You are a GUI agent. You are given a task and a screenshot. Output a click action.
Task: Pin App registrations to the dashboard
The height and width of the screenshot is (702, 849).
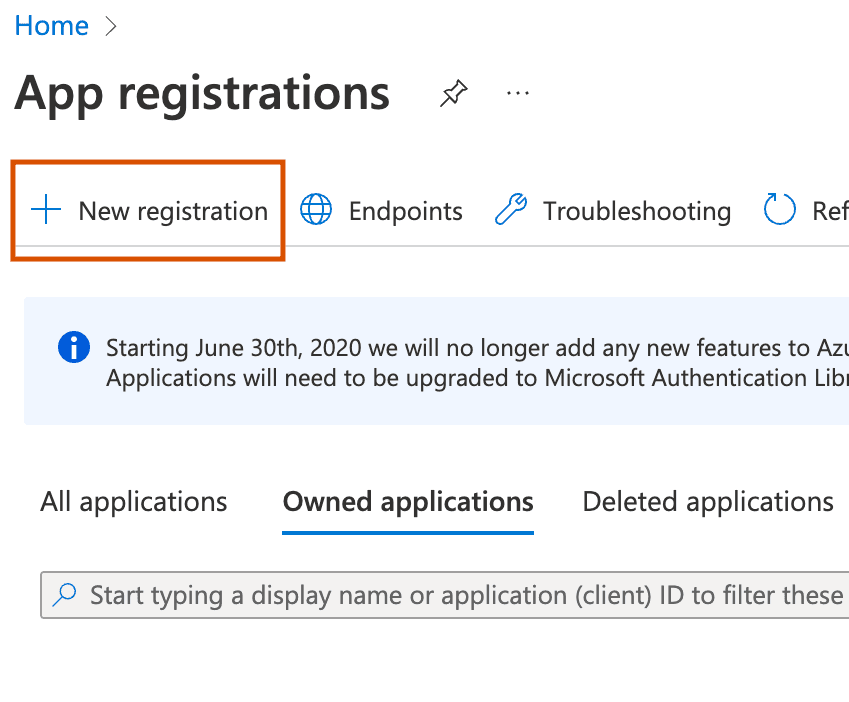tap(453, 92)
